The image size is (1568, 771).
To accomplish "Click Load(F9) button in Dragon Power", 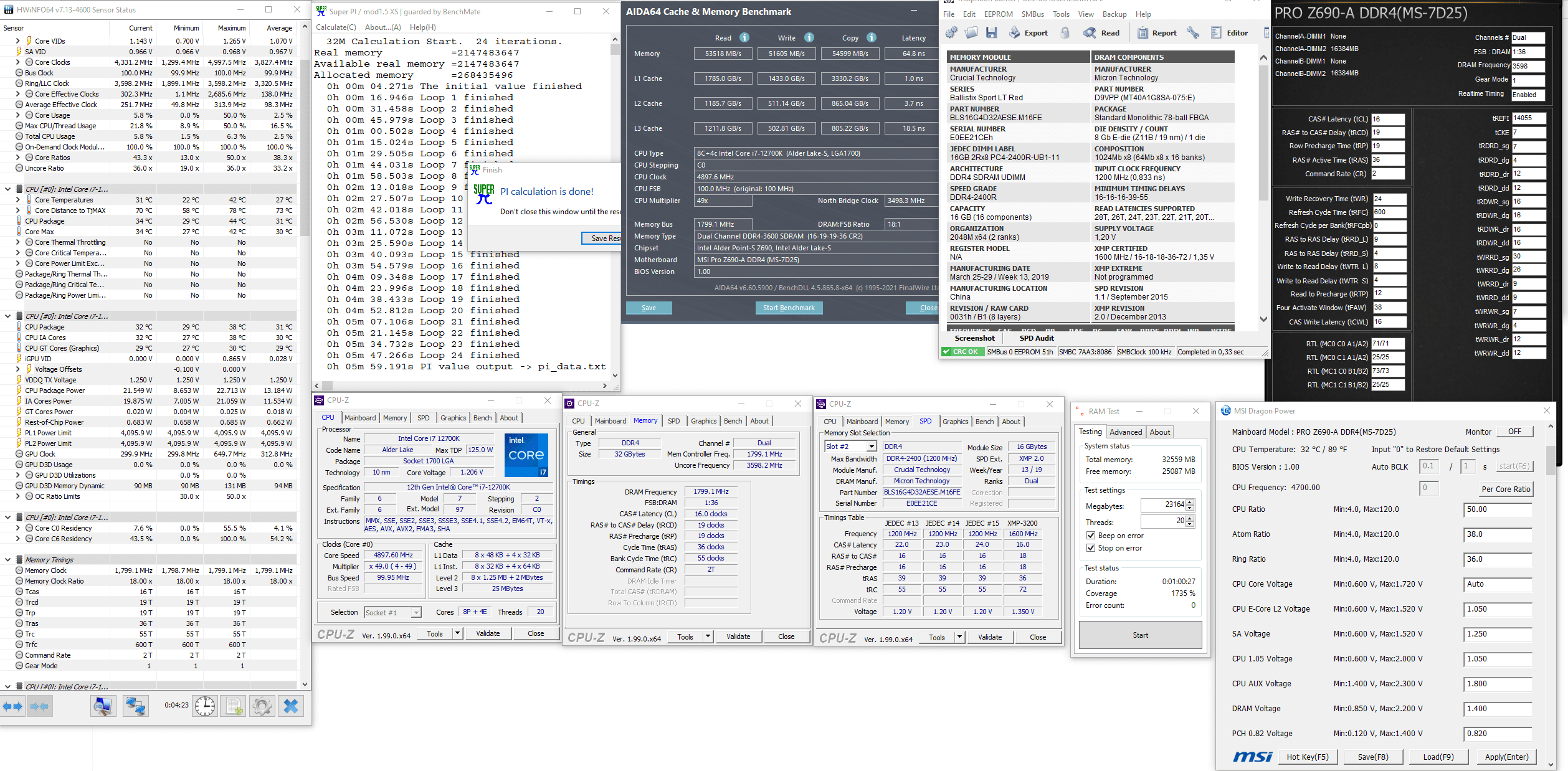I will click(1438, 757).
